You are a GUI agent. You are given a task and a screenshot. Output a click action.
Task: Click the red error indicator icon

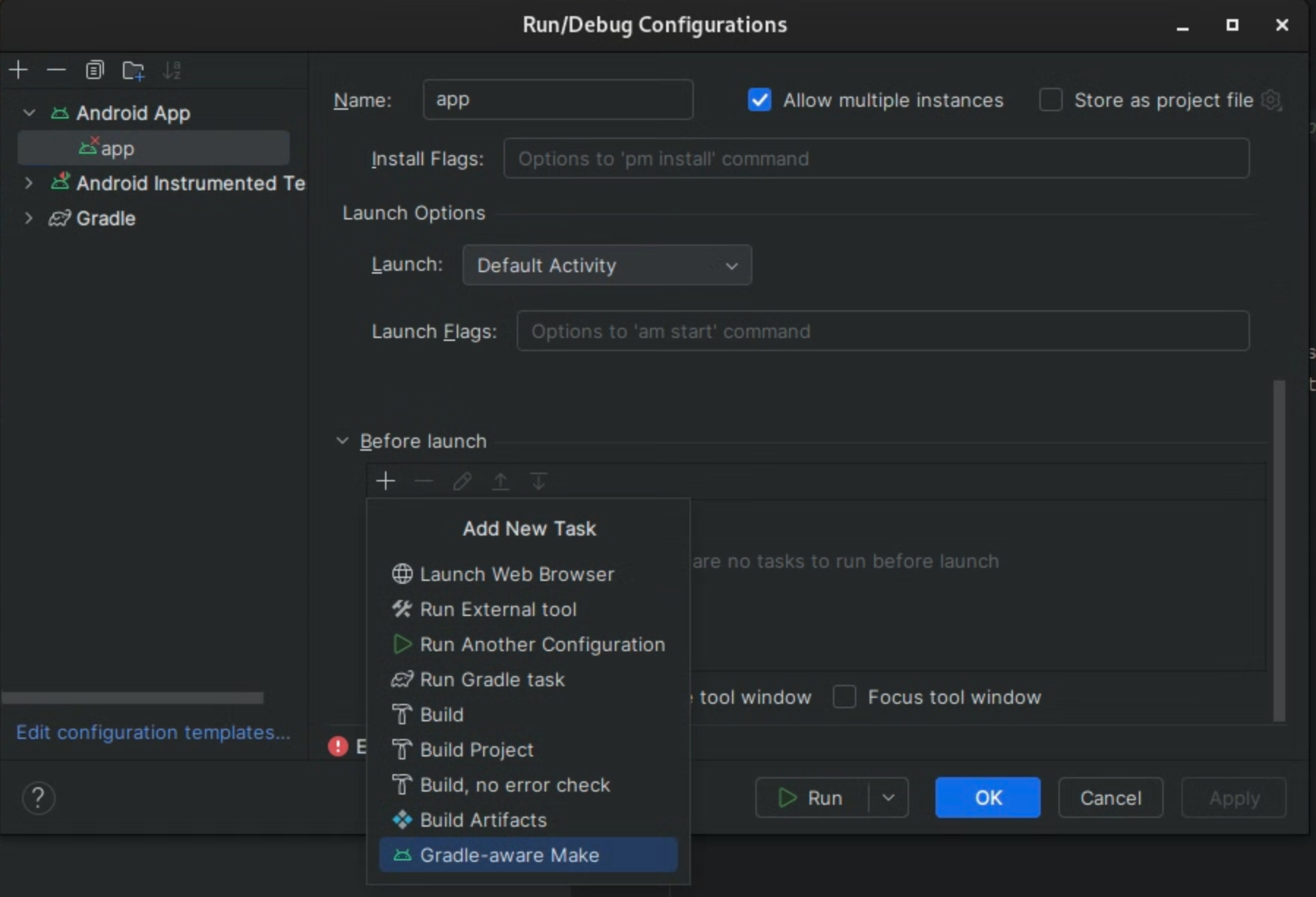pyautogui.click(x=337, y=746)
